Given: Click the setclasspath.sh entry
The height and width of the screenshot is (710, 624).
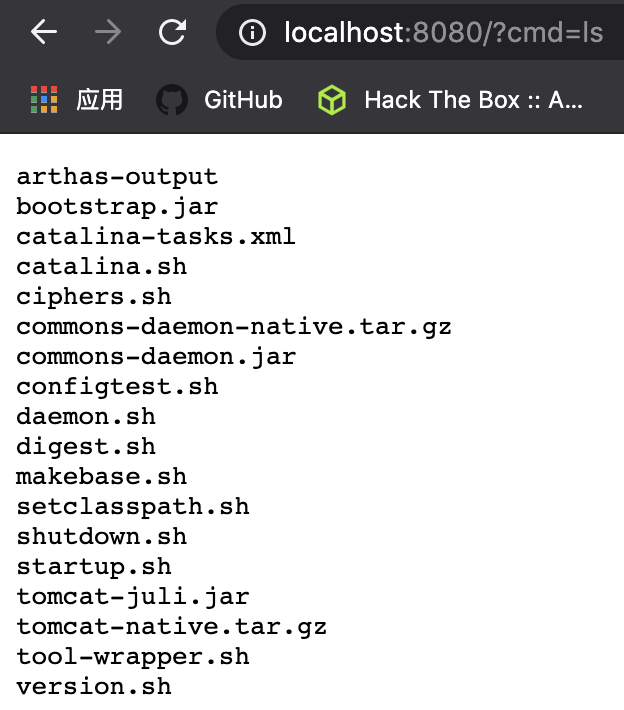Looking at the screenshot, I should (x=133, y=507).
